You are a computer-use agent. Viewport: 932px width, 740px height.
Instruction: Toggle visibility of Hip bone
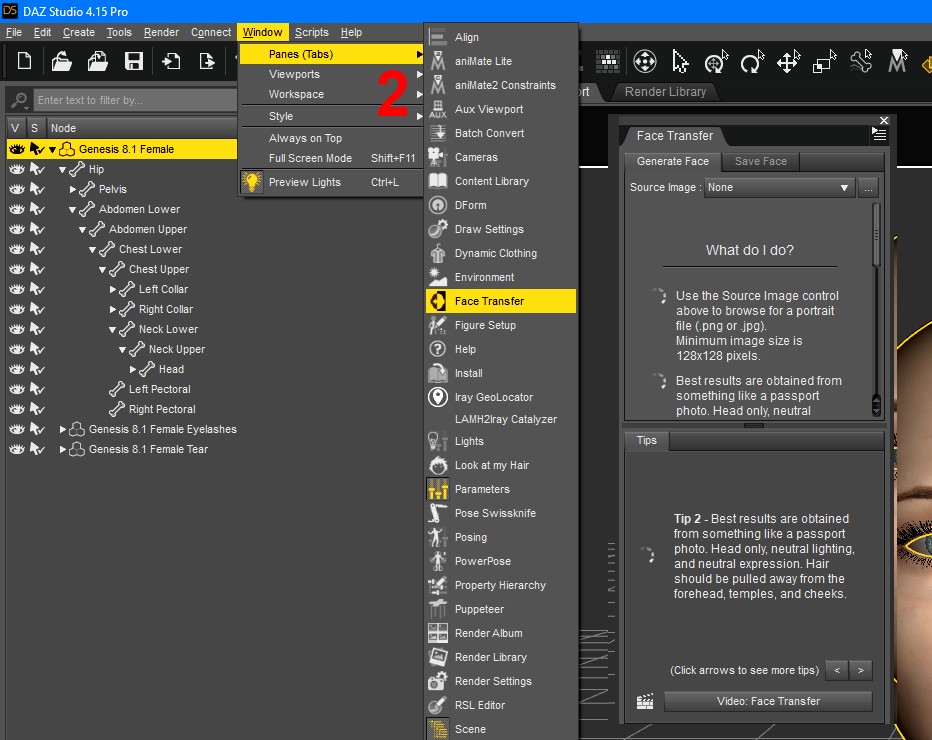pos(17,169)
